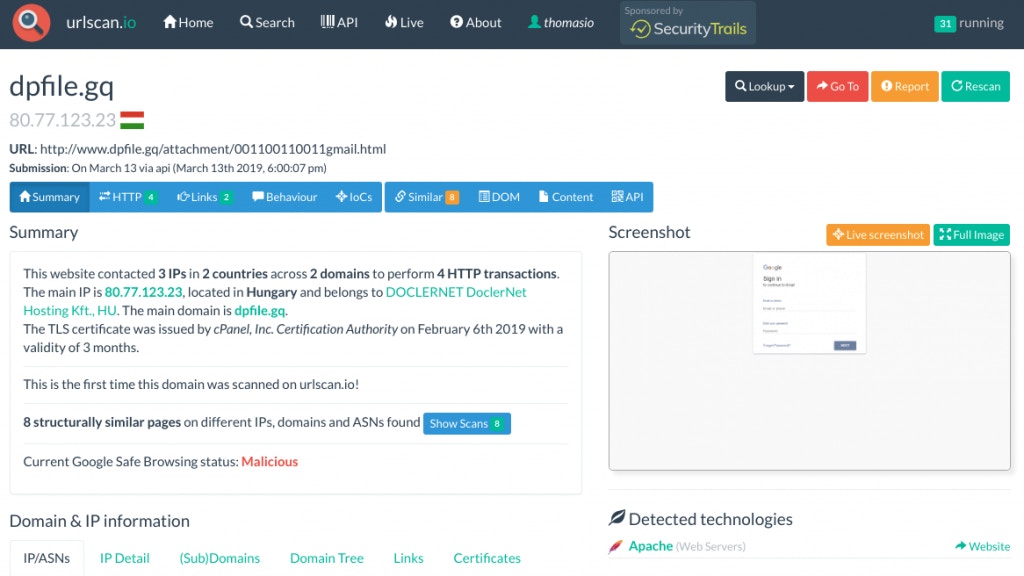
Task: Open the DOCLERNET DoclerNet Hosting link
Action: pyautogui.click(x=275, y=301)
